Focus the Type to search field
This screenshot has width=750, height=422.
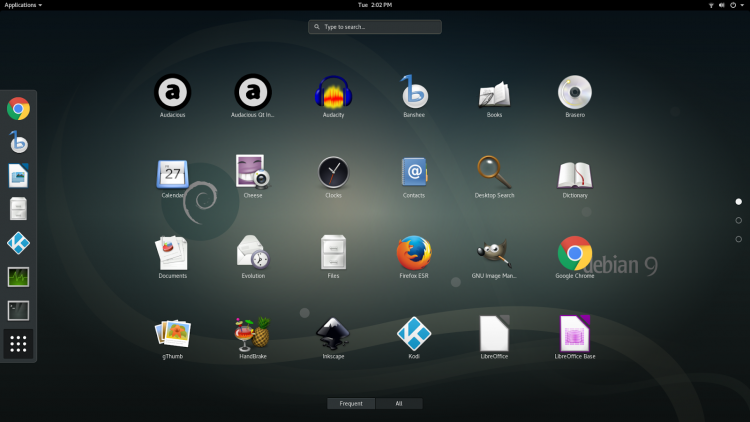375,27
